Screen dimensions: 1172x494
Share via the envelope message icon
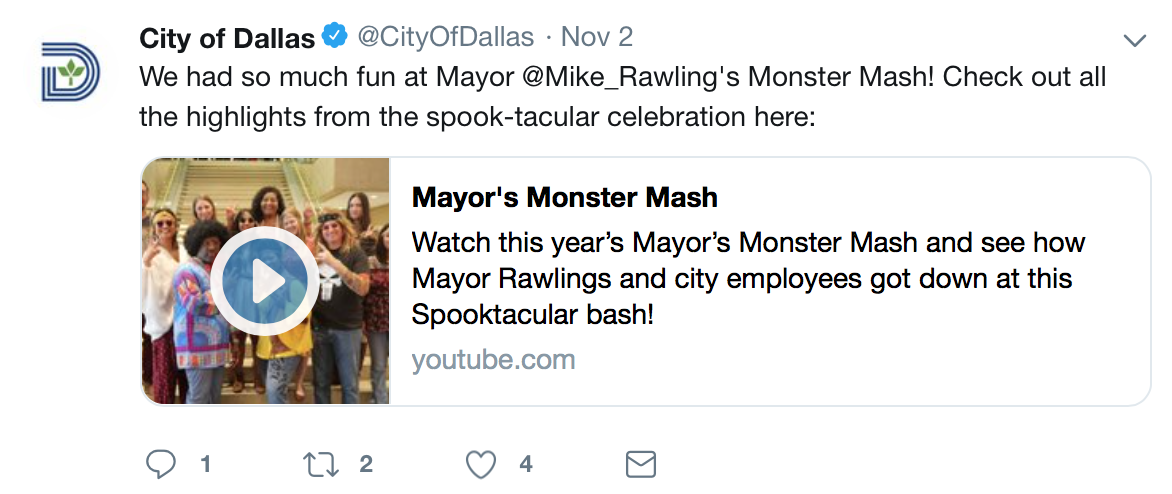(640, 464)
